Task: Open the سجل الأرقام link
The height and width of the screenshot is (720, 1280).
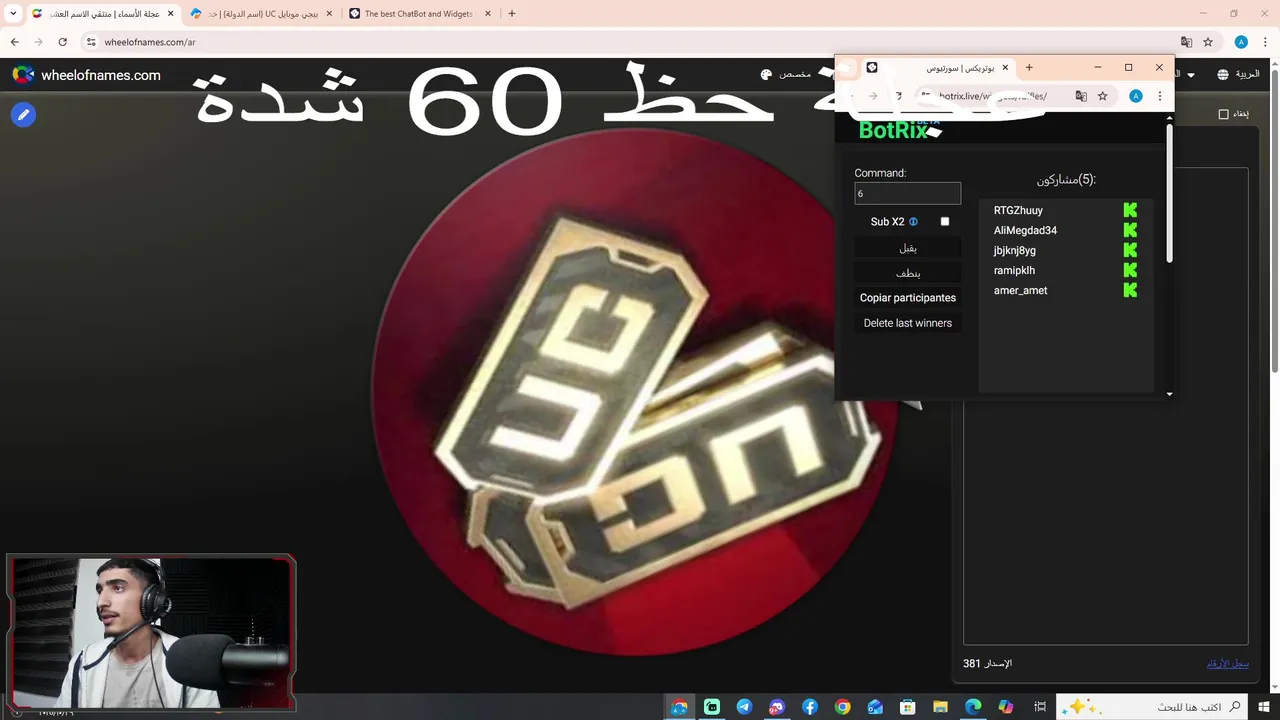Action: click(1227, 664)
